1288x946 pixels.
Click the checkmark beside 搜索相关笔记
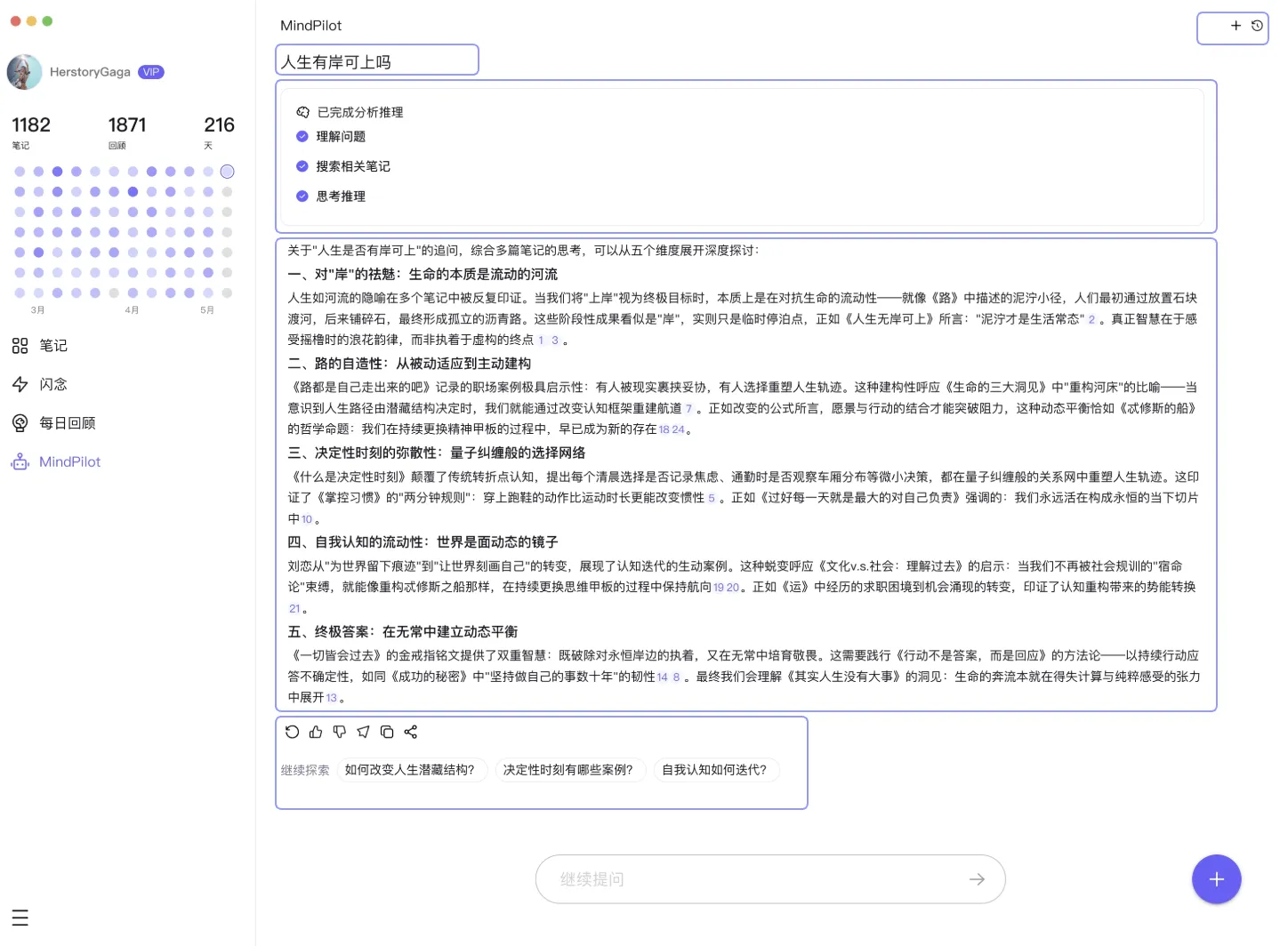pyautogui.click(x=302, y=166)
